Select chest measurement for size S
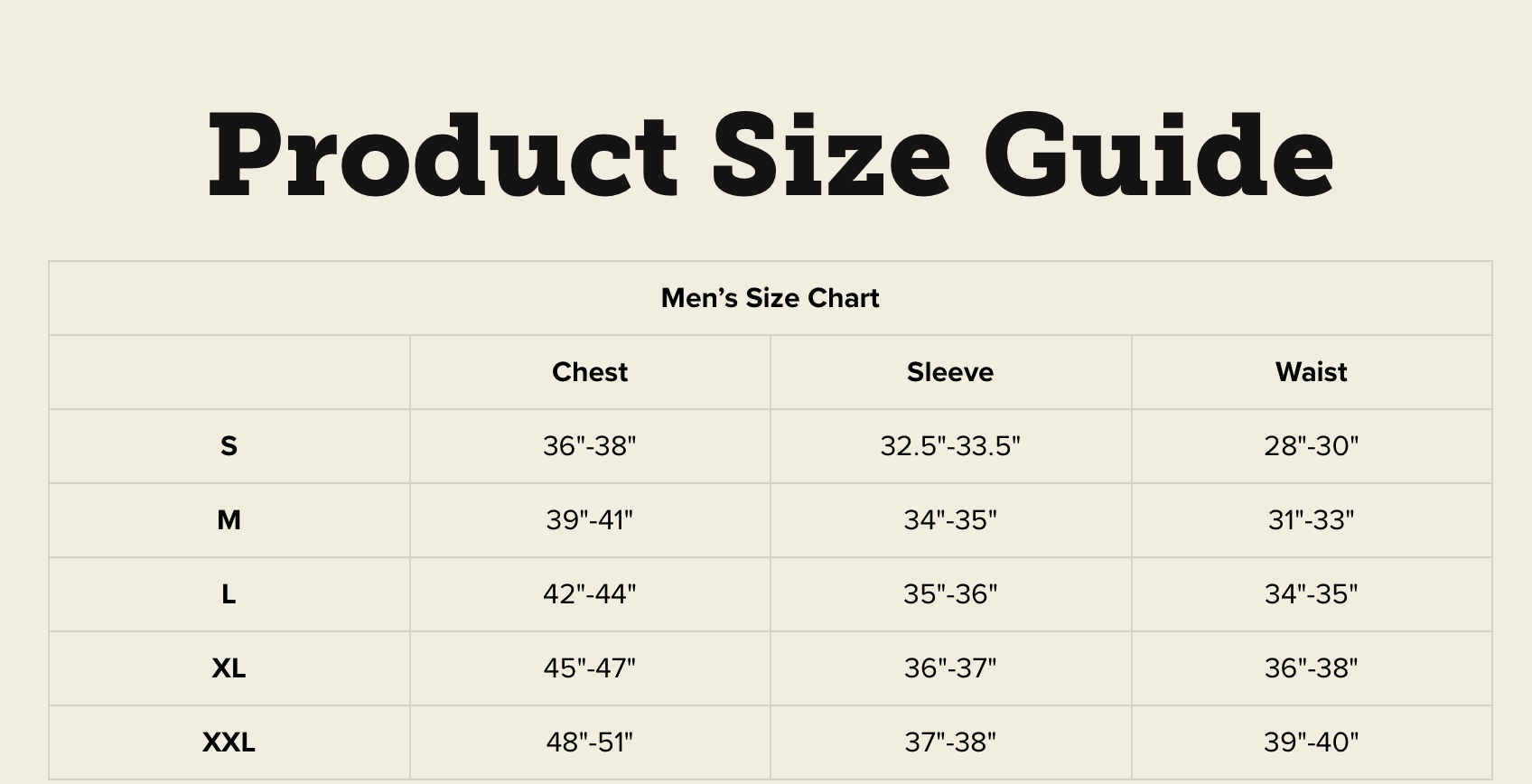This screenshot has width=1532, height=784. pos(590,446)
